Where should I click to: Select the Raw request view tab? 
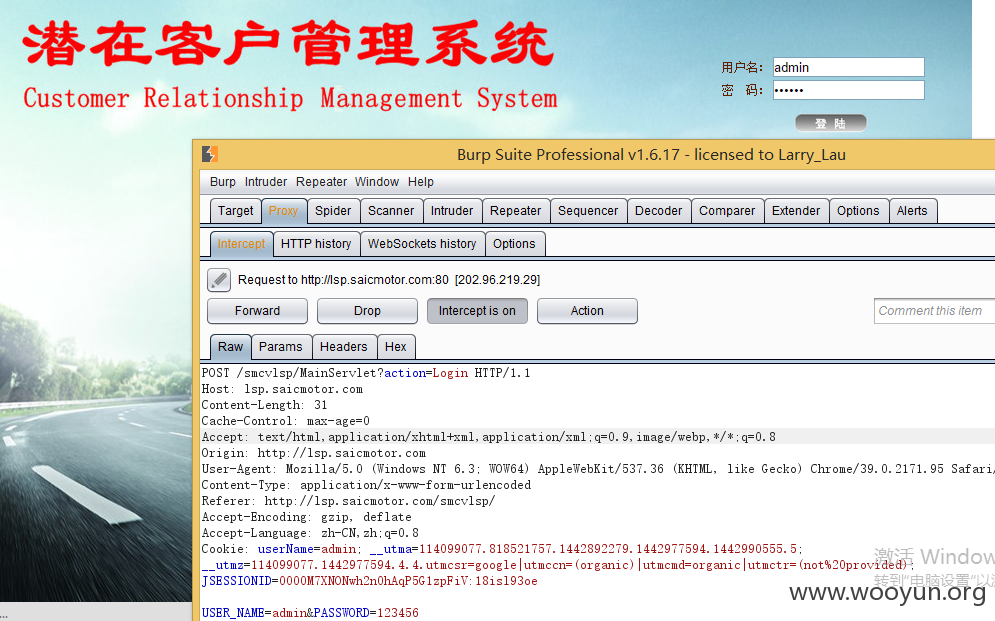(230, 347)
